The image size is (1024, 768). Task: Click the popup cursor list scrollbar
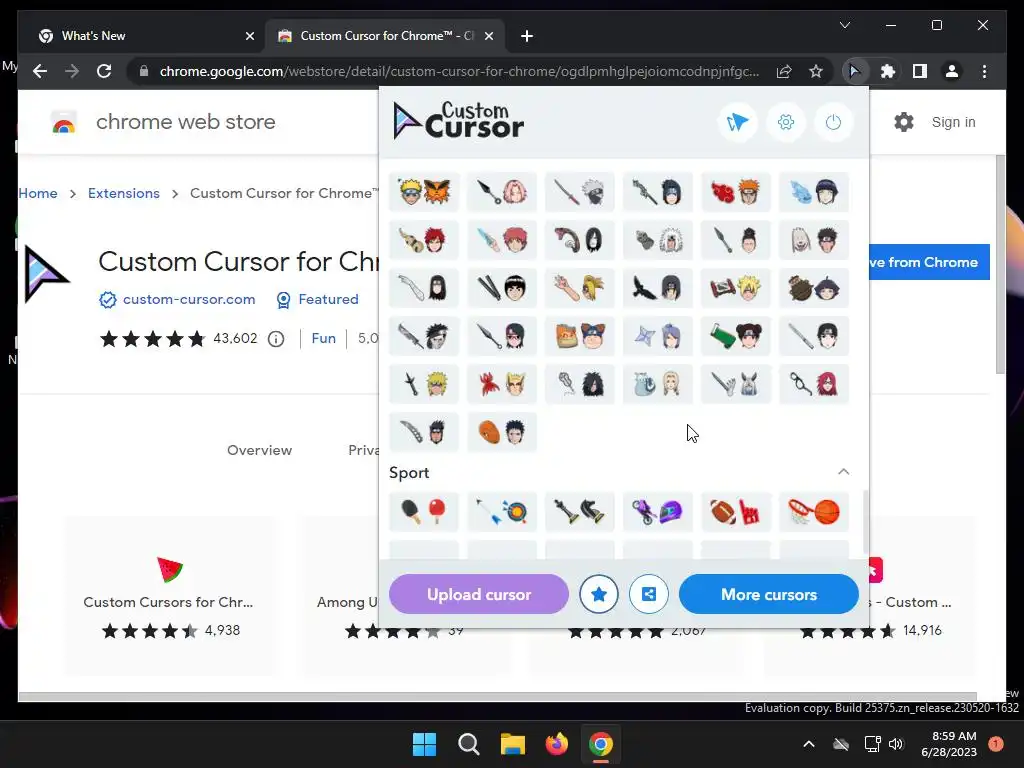coord(865,522)
